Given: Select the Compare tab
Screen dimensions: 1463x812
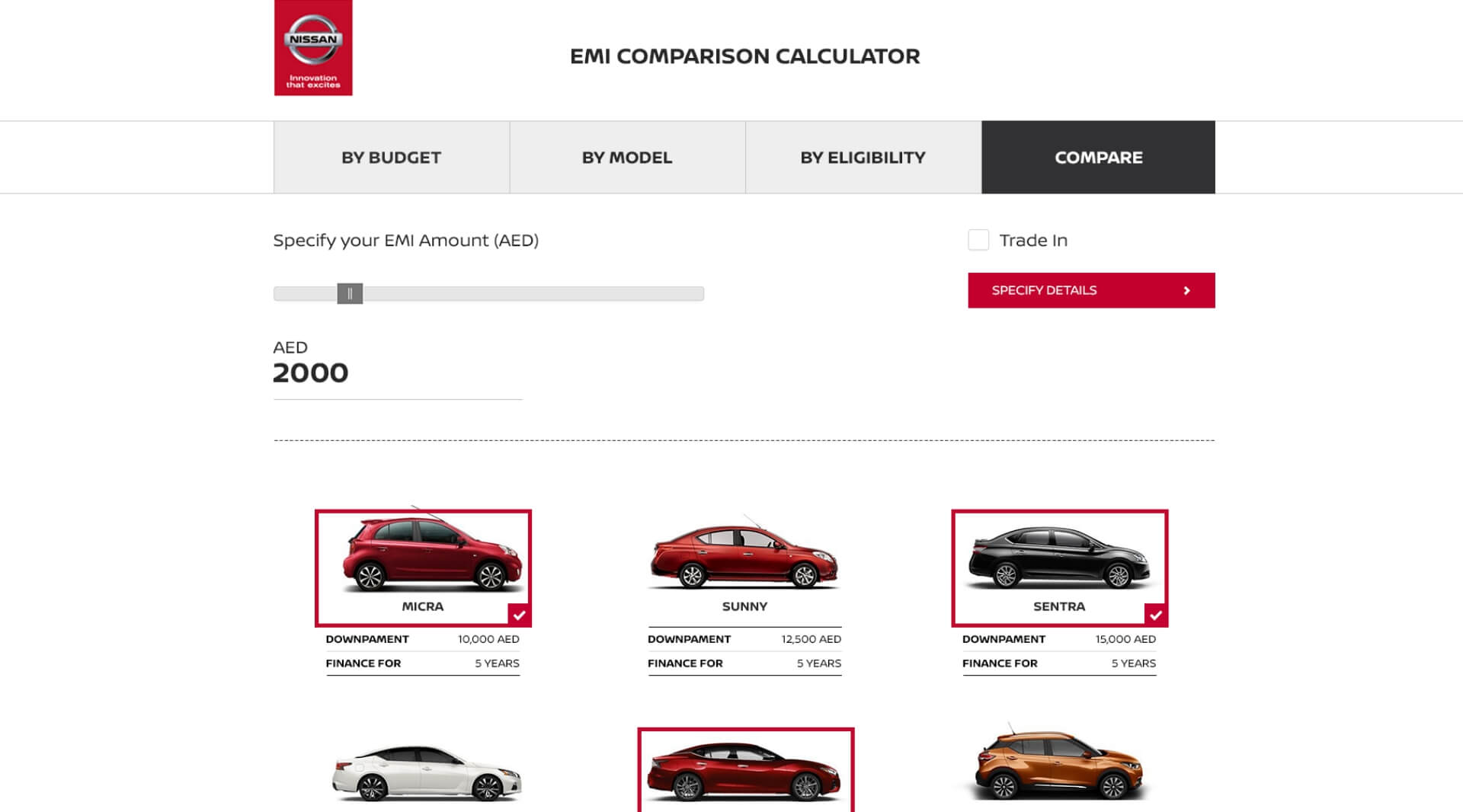Looking at the screenshot, I should 1098,158.
